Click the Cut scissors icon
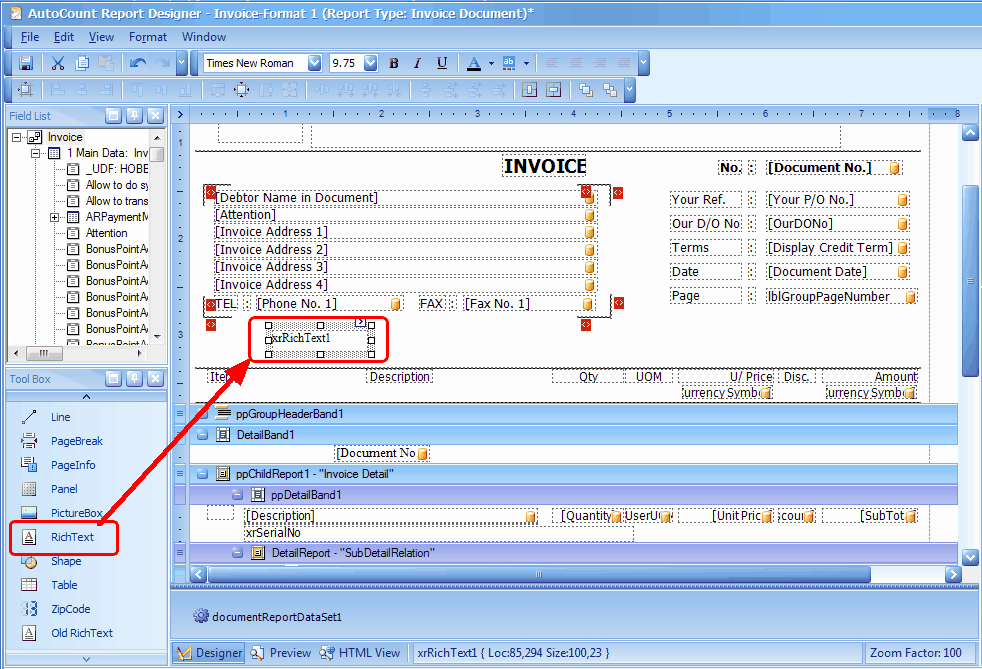Viewport: 982px width, 669px height. (58, 63)
